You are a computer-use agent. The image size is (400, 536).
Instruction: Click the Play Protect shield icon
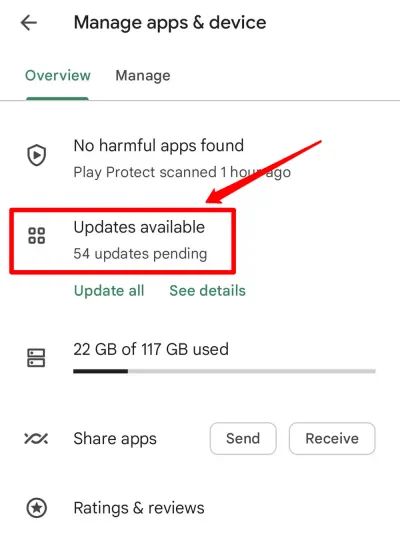click(37, 155)
